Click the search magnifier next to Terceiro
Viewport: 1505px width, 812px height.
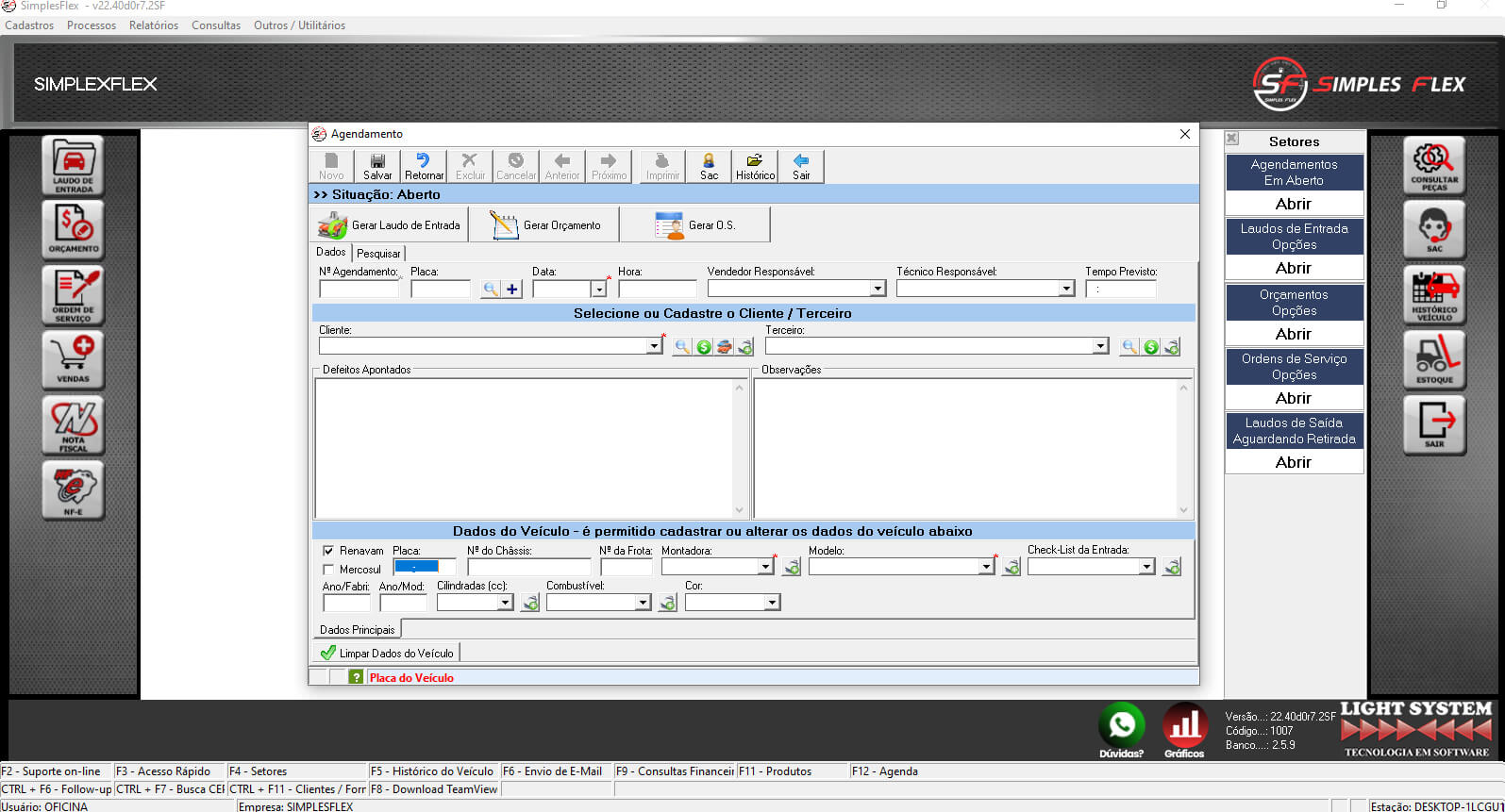pos(1129,347)
